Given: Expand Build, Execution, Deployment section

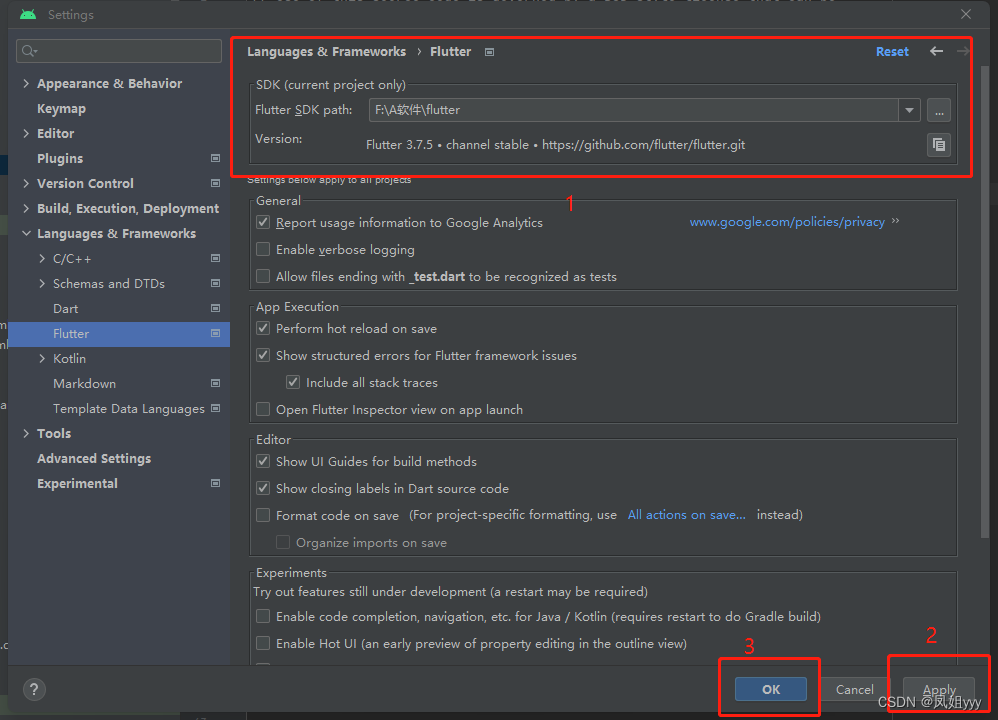Looking at the screenshot, I should click(26, 208).
